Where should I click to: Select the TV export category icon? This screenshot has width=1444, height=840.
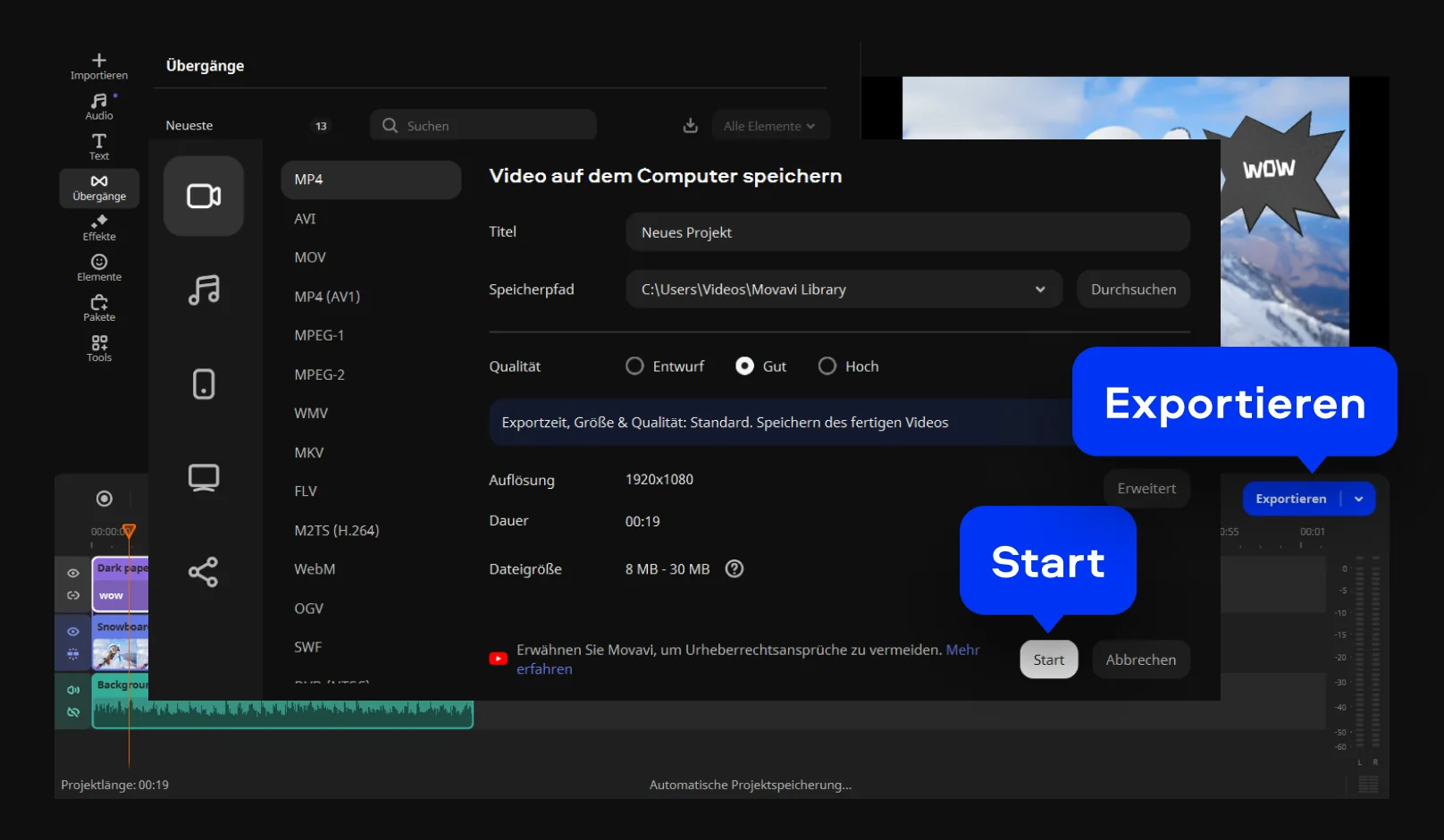pos(204,477)
